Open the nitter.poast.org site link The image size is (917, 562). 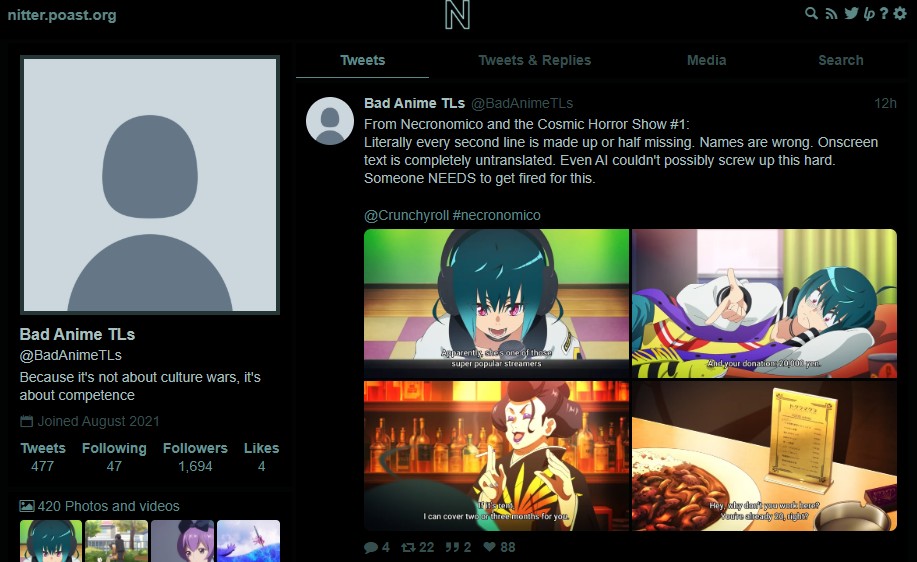[x=62, y=15]
